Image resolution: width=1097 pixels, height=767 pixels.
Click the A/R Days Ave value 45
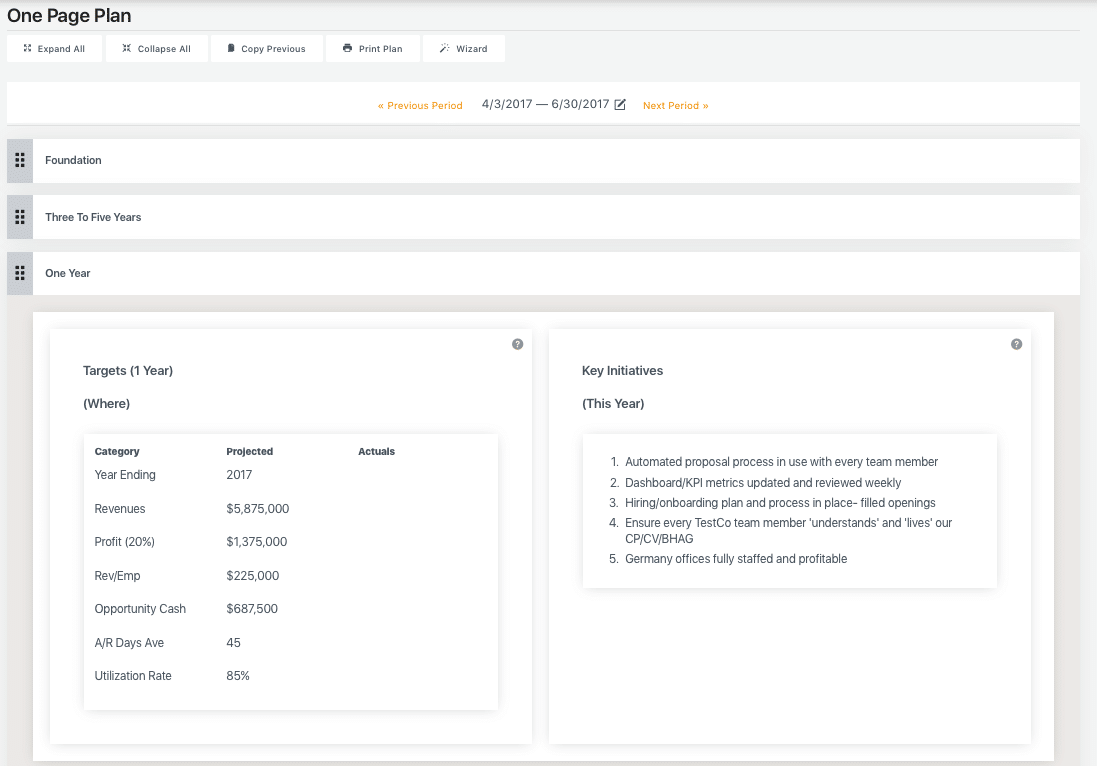[234, 642]
